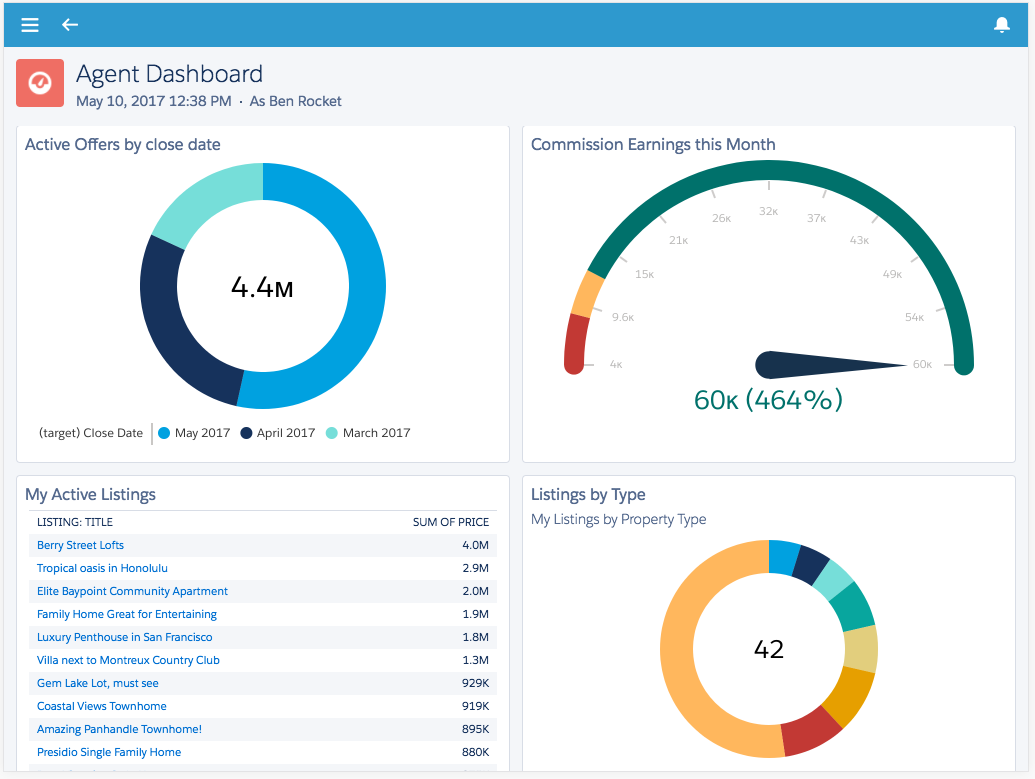Open Luxury Penthouse in San Francisco

click(x=125, y=638)
